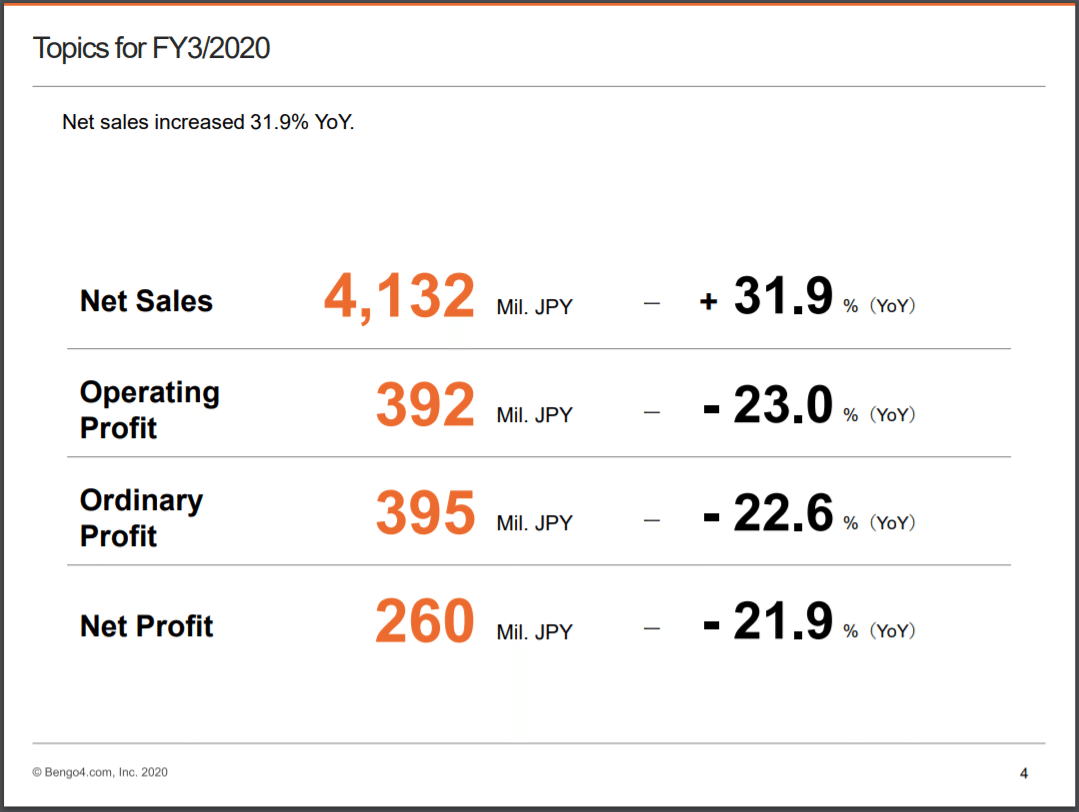Select the 260 net profit value
Image resolution: width=1079 pixels, height=812 pixels.
pos(425,621)
